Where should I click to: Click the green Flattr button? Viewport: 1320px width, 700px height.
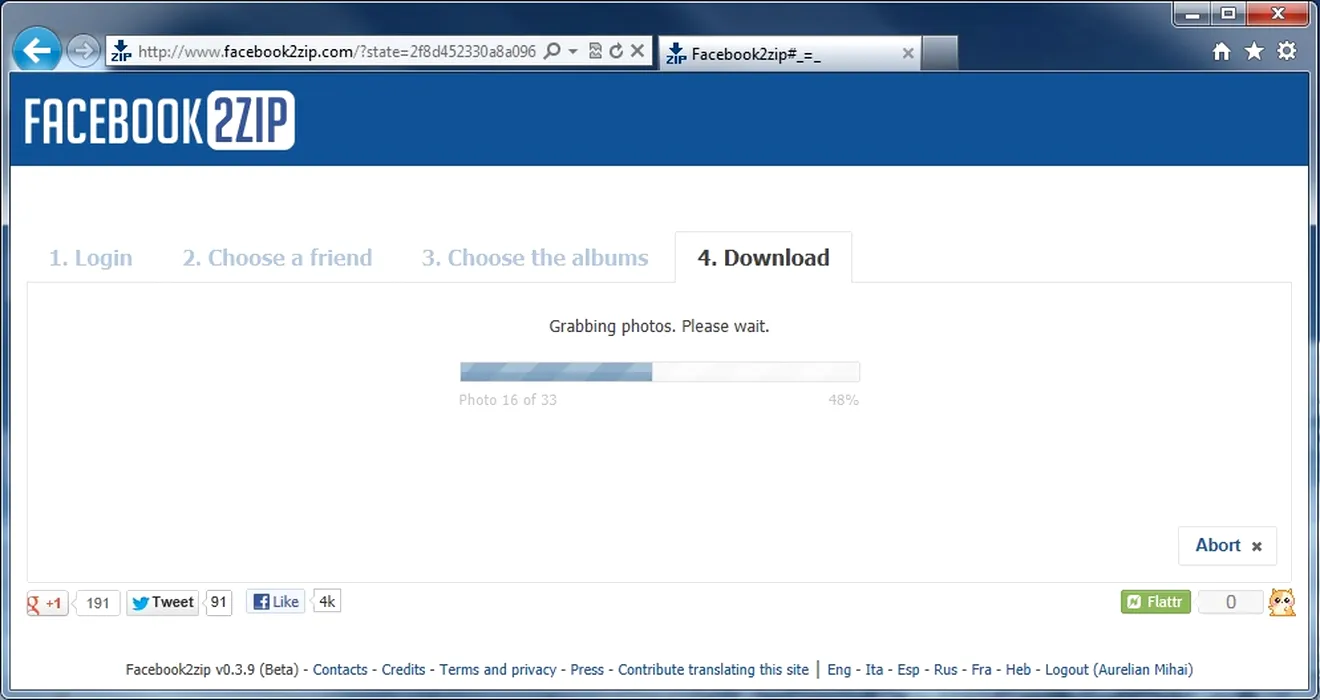pyautogui.click(x=1155, y=602)
